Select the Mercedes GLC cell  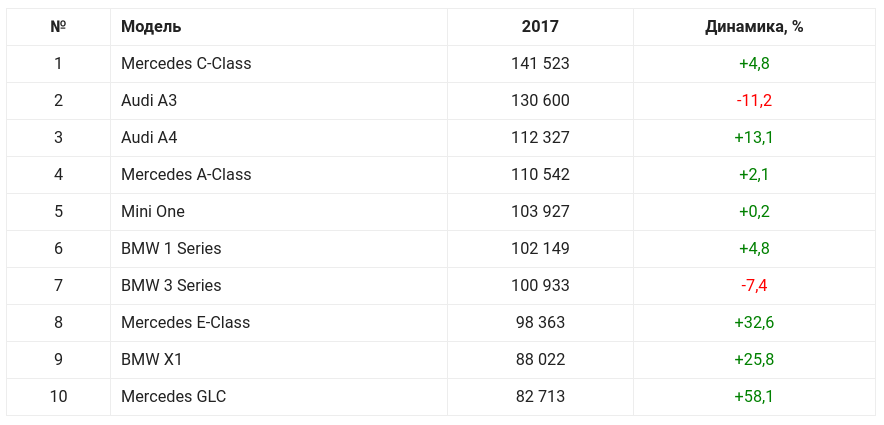(x=174, y=397)
